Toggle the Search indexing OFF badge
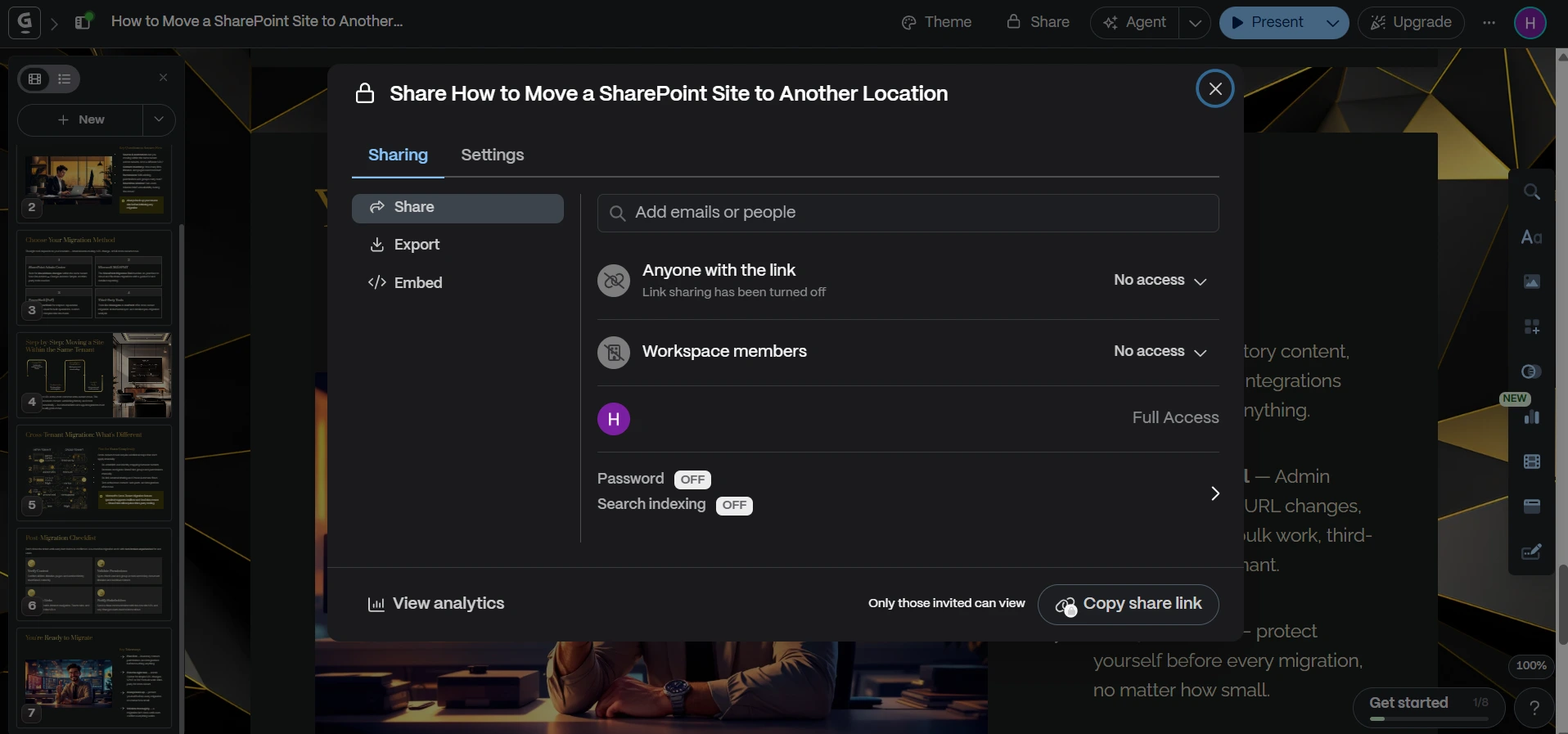Image resolution: width=1568 pixels, height=734 pixels. pyautogui.click(x=734, y=505)
